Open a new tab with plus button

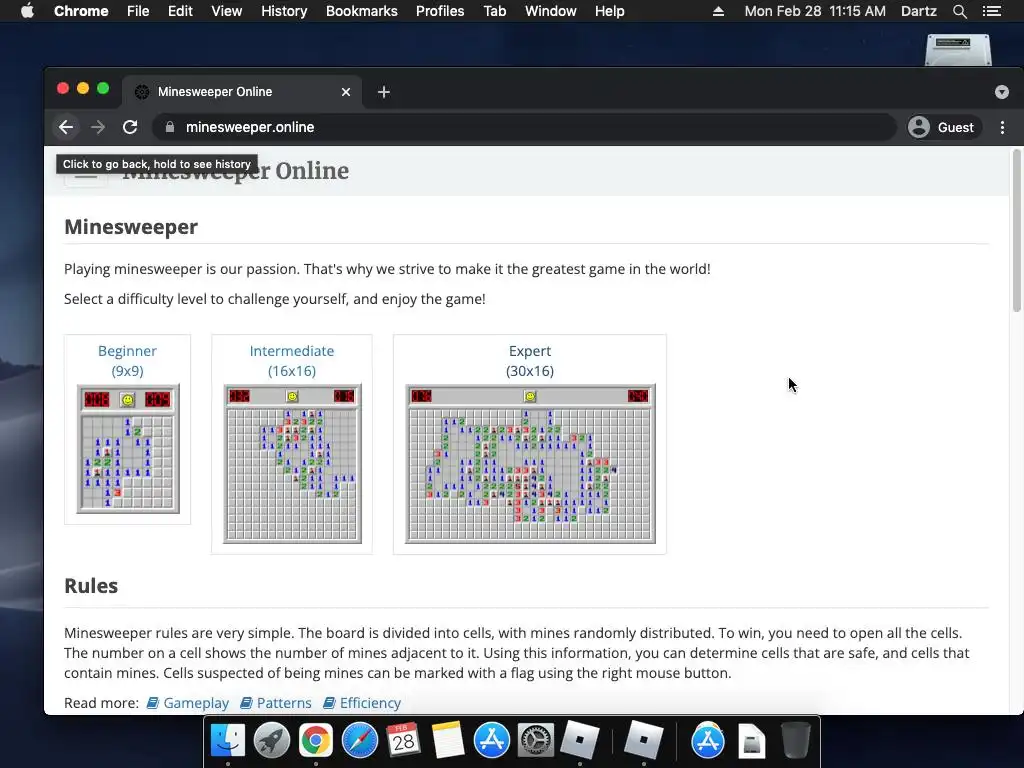click(x=384, y=92)
